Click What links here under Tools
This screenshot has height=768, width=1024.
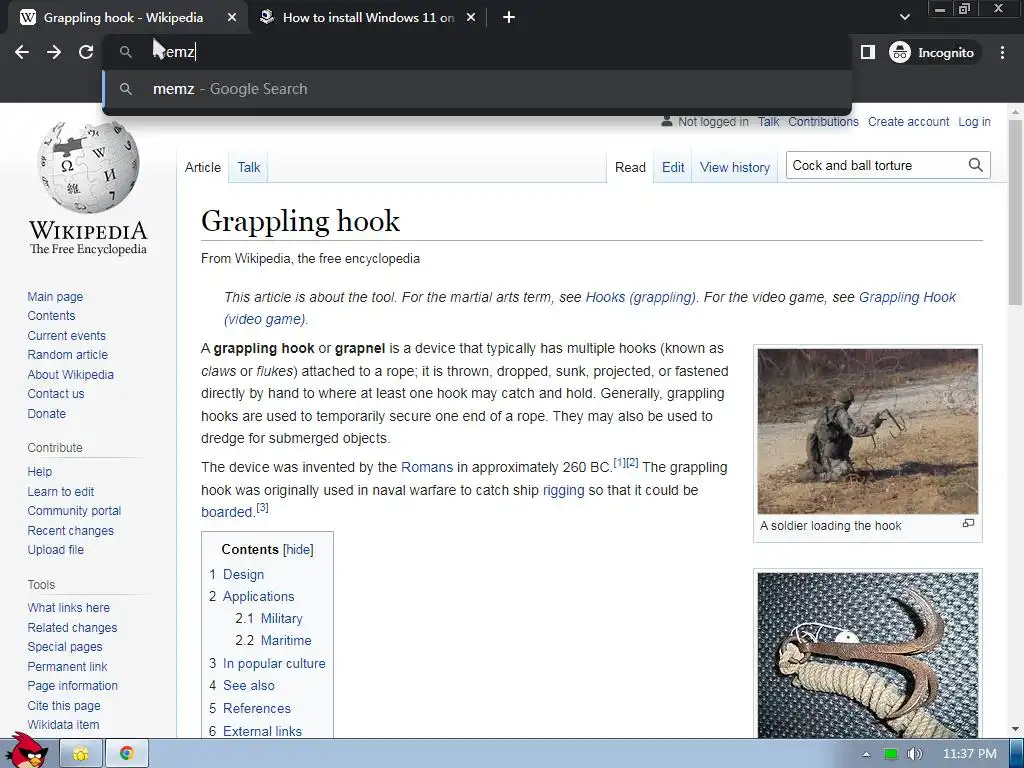pyautogui.click(x=69, y=607)
